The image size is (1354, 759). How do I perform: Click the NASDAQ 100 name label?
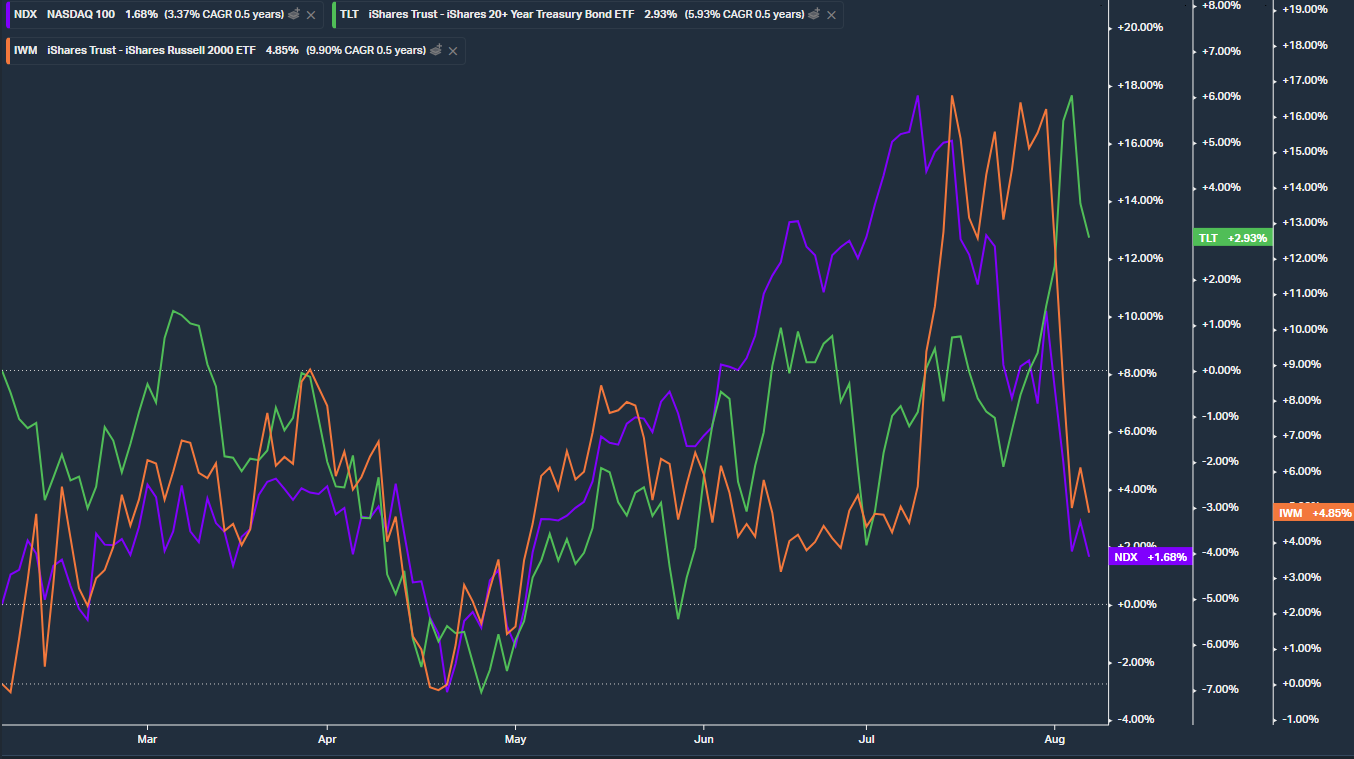pos(82,15)
